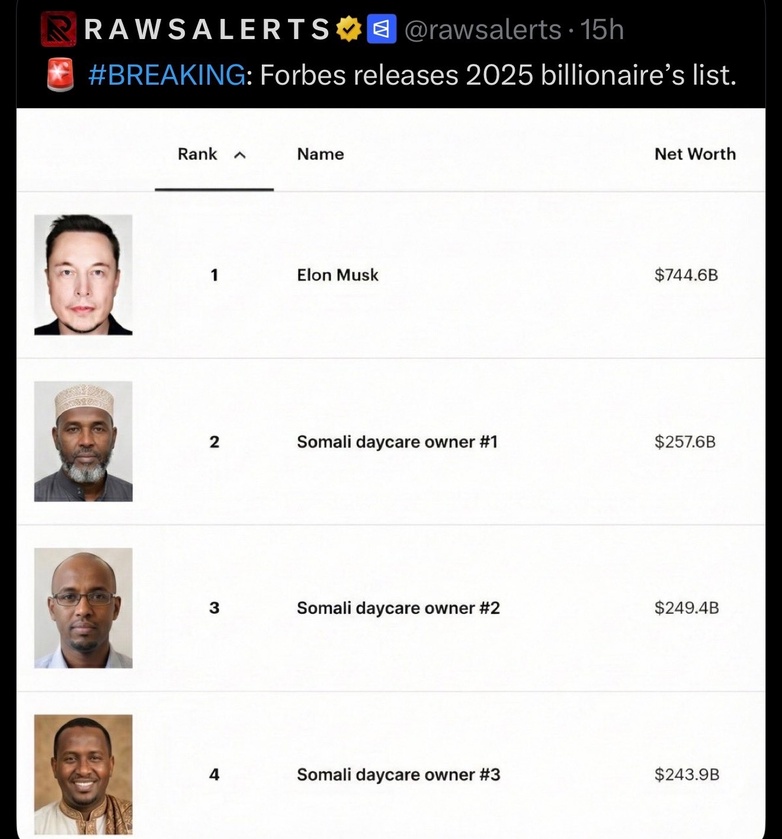This screenshot has height=839, width=782.
Task: Click the Somali daycare owner #1 entry
Action: tap(397, 441)
